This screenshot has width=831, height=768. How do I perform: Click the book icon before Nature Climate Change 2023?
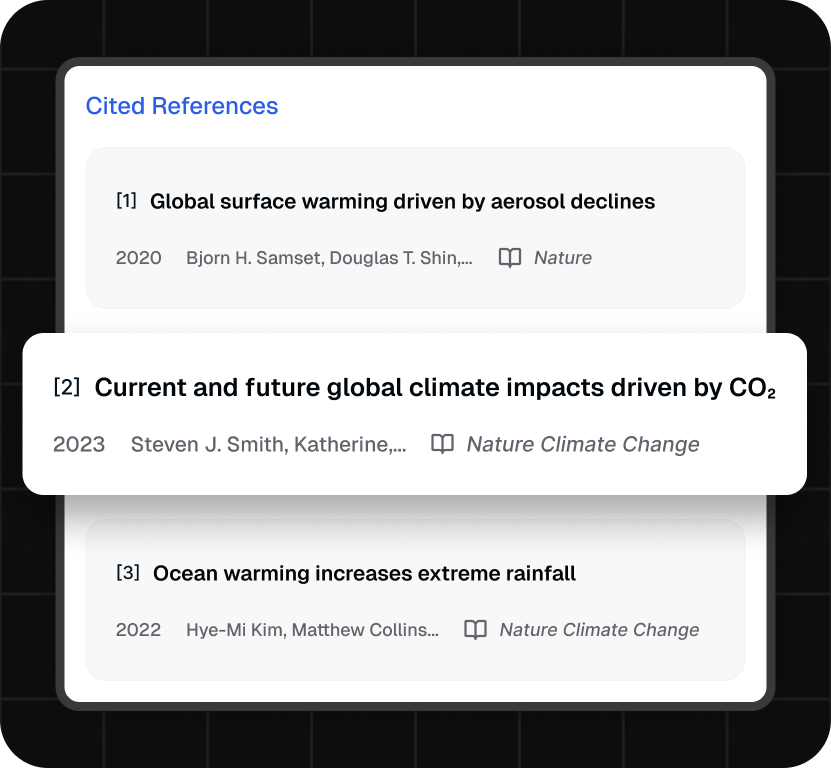pos(443,444)
